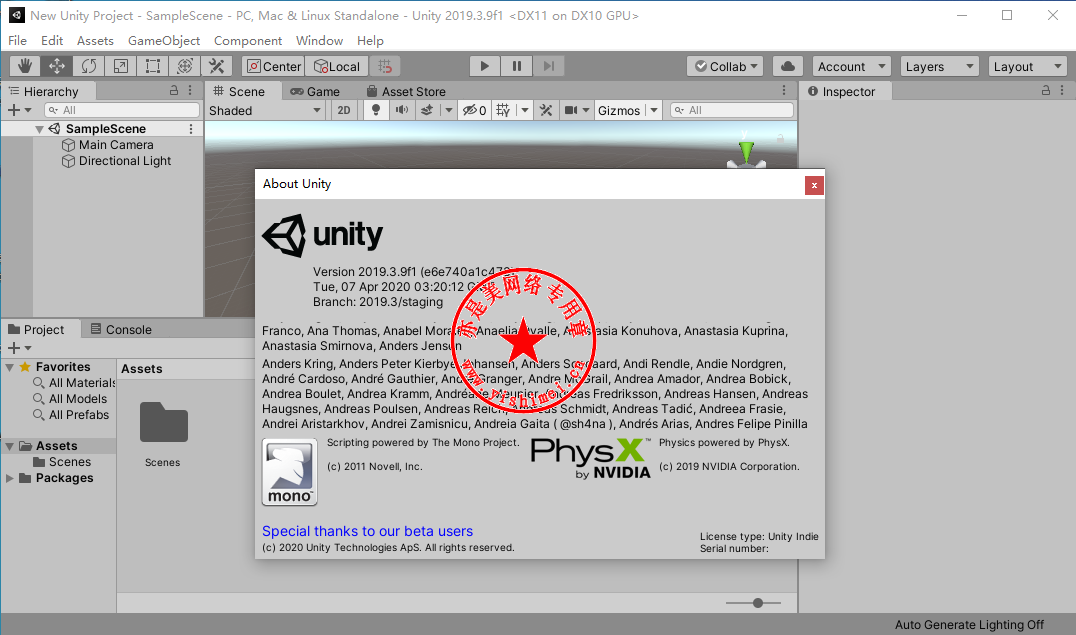Image resolution: width=1076 pixels, height=635 pixels.
Task: Select the Move tool
Action: (x=56, y=66)
